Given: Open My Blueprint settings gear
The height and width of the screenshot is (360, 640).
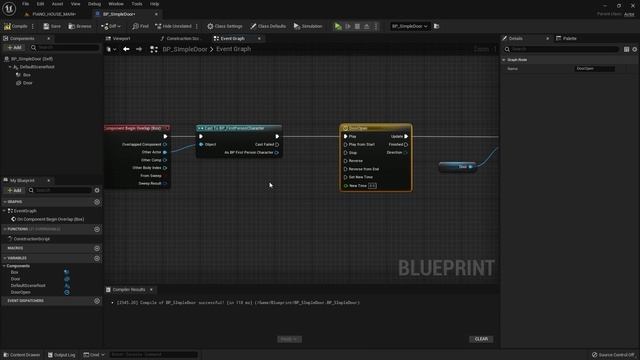Looking at the screenshot, I should [97, 190].
